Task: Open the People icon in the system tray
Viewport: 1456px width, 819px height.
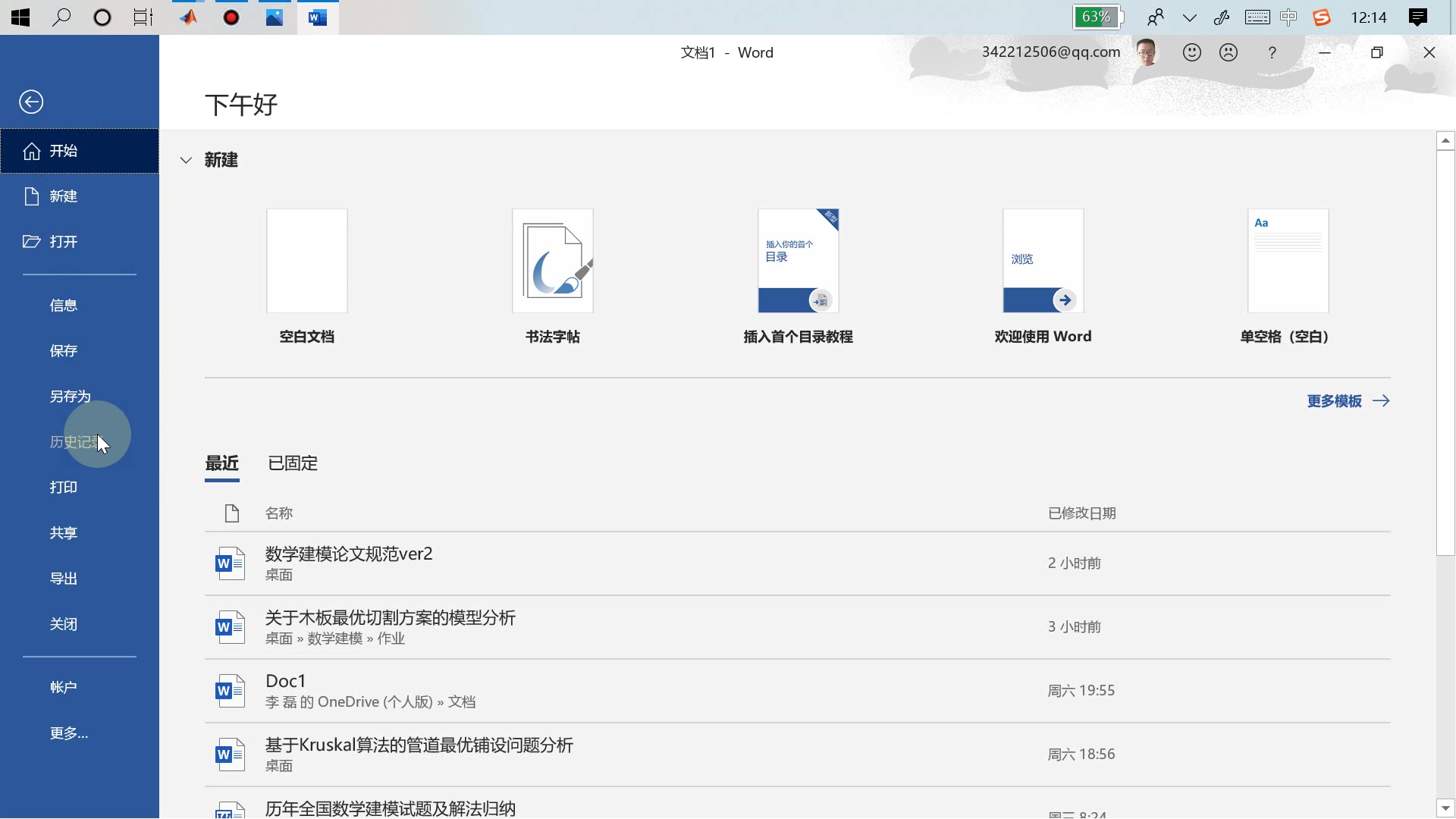Action: pyautogui.click(x=1156, y=17)
